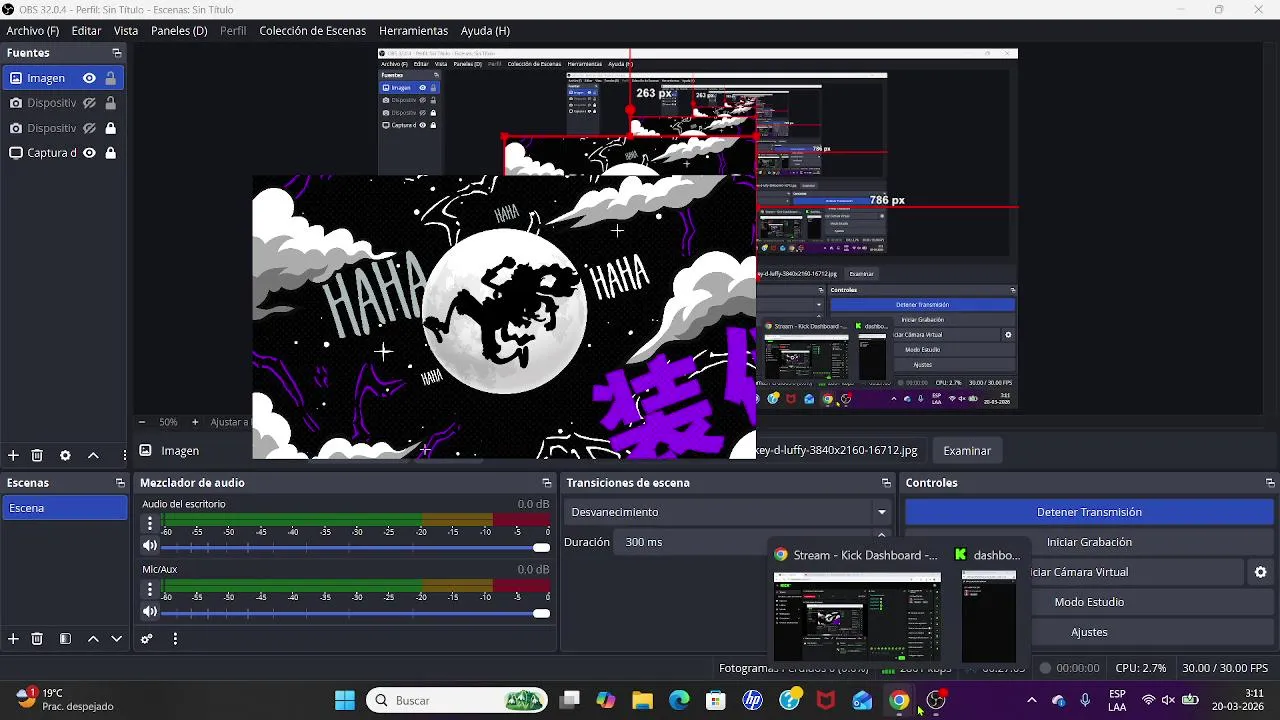The image size is (1280, 720).
Task: Move scene down in Escenas list
Action: tap(117, 638)
